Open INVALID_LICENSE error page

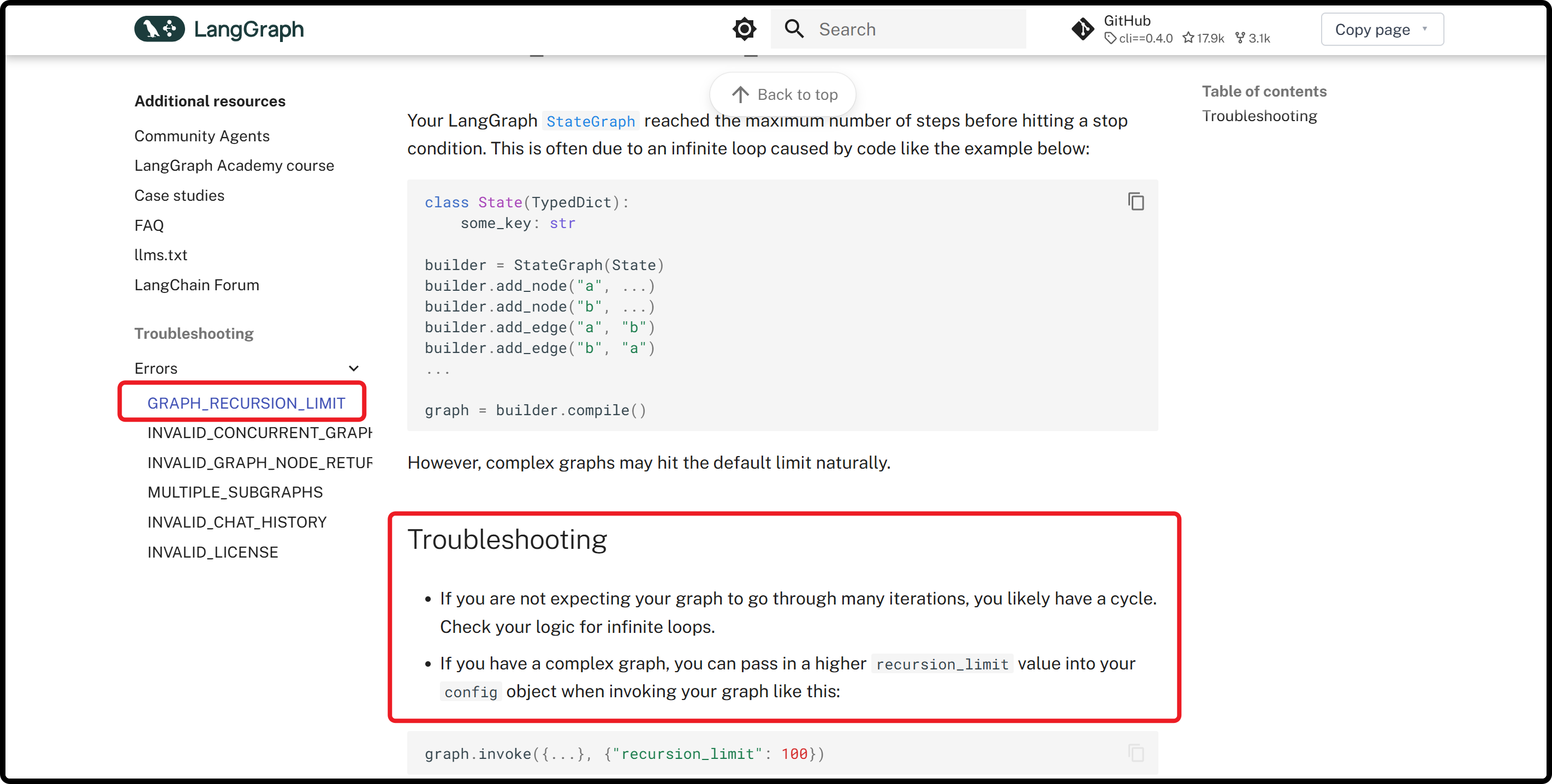[213, 552]
